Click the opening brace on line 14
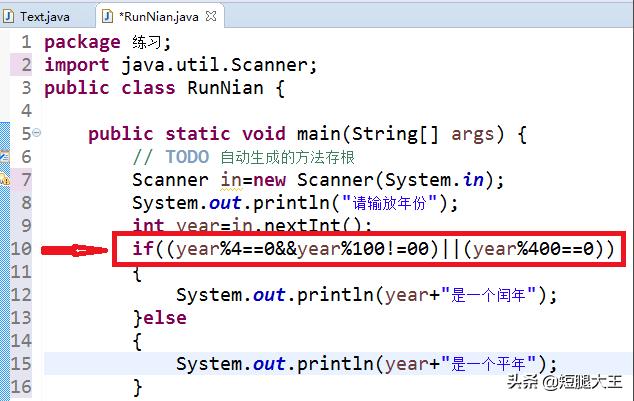This screenshot has height=401, width=634. 137,342
